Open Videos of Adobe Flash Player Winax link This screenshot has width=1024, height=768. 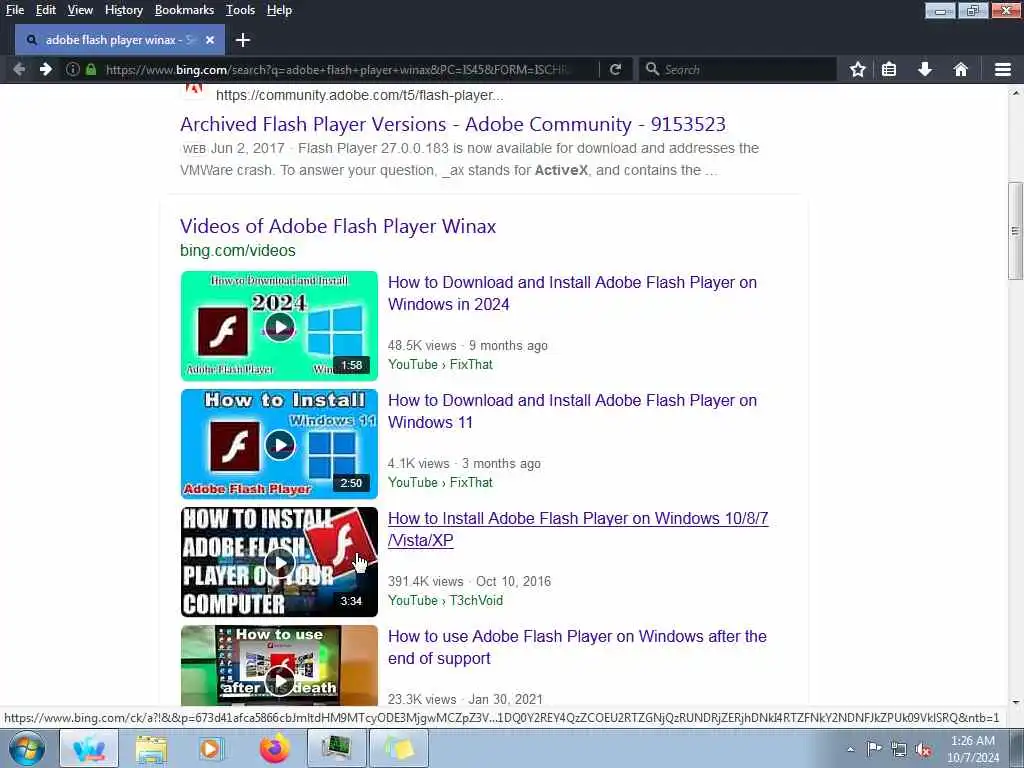coord(338,226)
